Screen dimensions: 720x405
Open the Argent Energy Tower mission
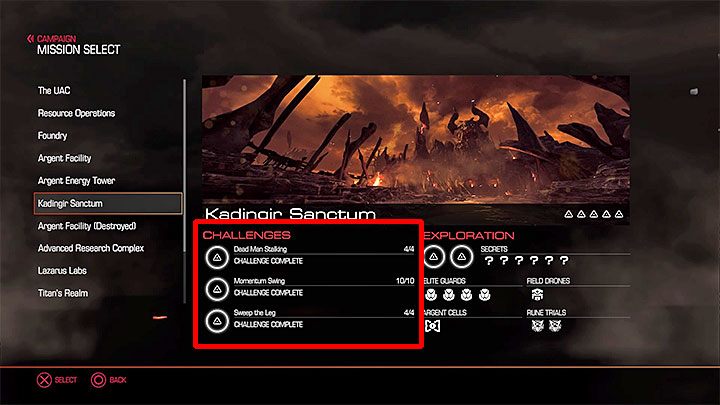pyautogui.click(x=76, y=180)
